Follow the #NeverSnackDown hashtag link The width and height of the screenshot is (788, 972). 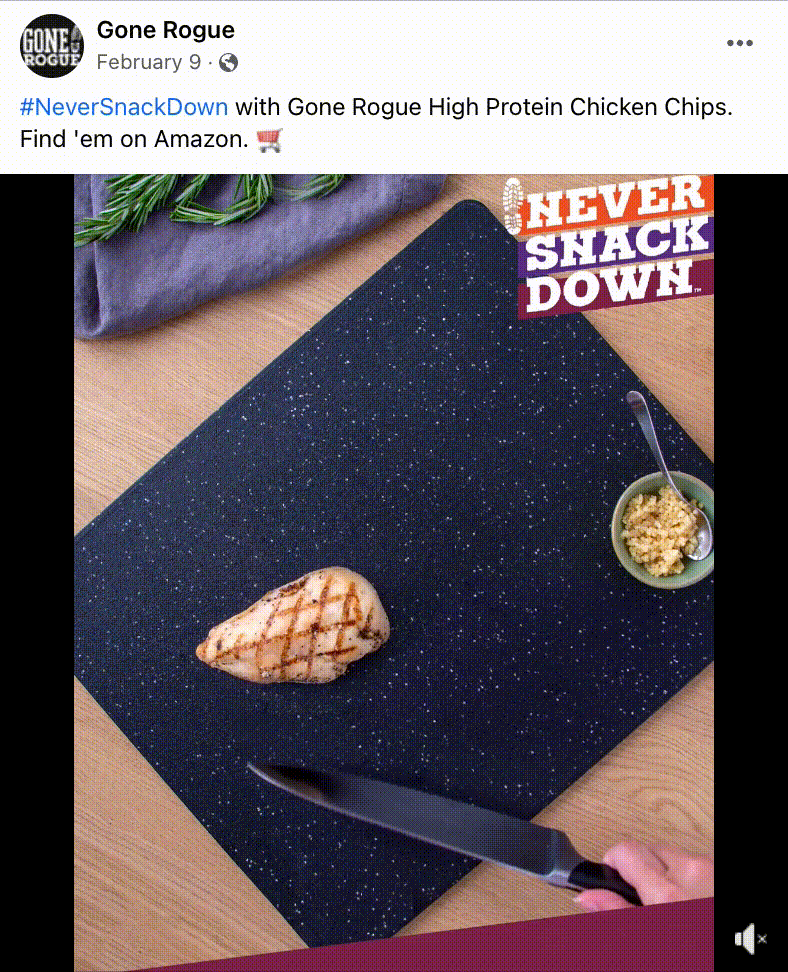124,107
